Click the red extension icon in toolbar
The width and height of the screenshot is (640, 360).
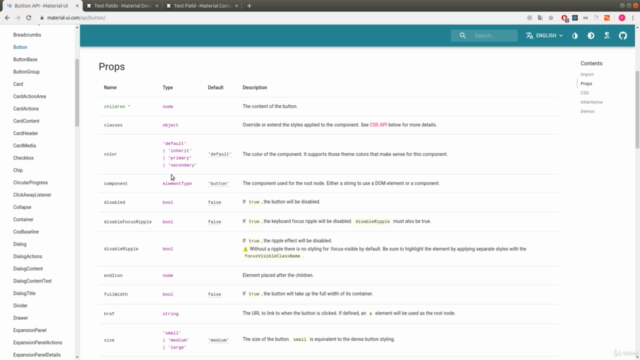(564, 18)
